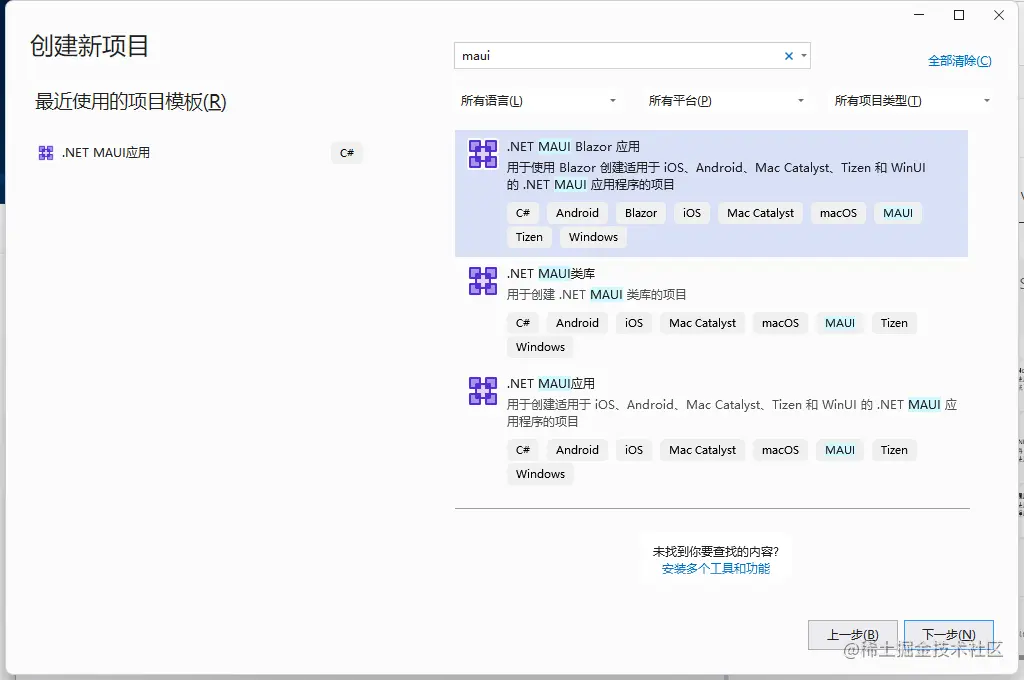Viewport: 1024px width, 680px height.
Task: Open the search history dropdown arrow
Action: tap(804, 56)
